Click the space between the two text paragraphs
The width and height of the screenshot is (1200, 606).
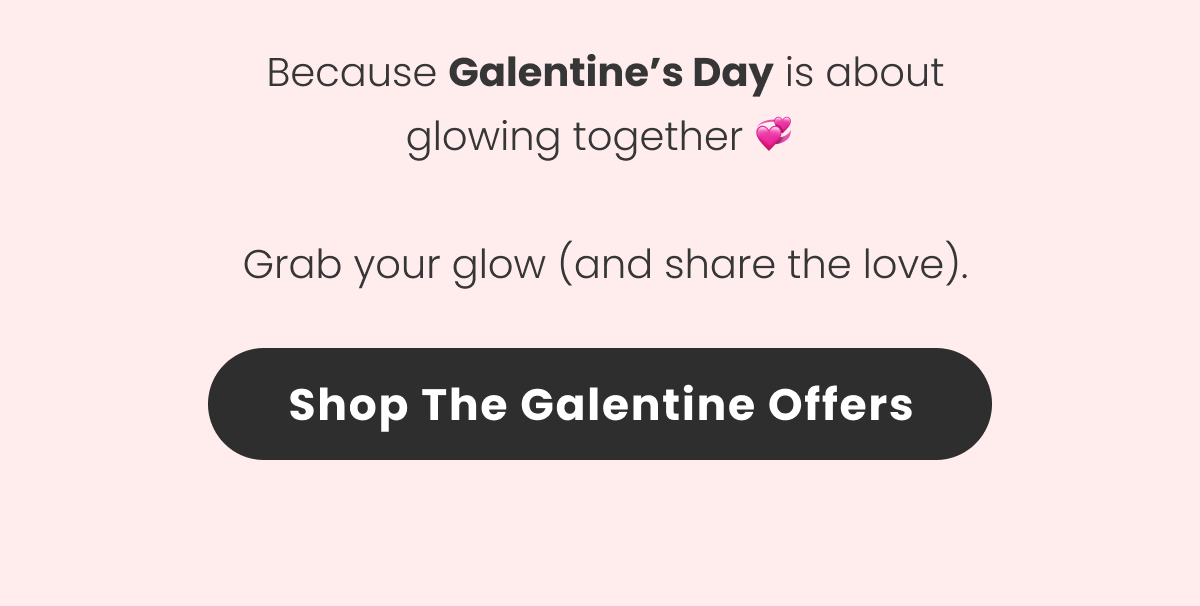(600, 200)
